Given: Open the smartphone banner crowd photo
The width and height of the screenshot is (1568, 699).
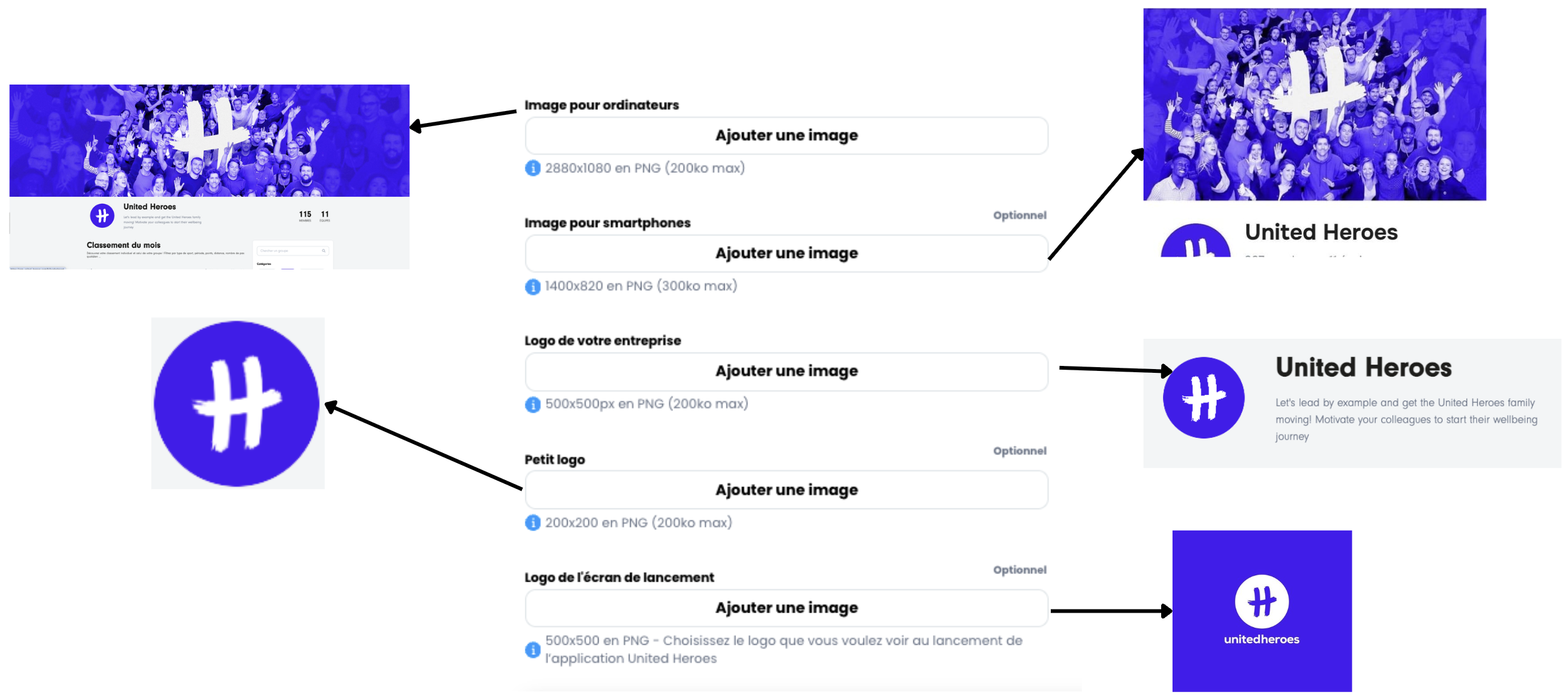Looking at the screenshot, I should click(1314, 104).
